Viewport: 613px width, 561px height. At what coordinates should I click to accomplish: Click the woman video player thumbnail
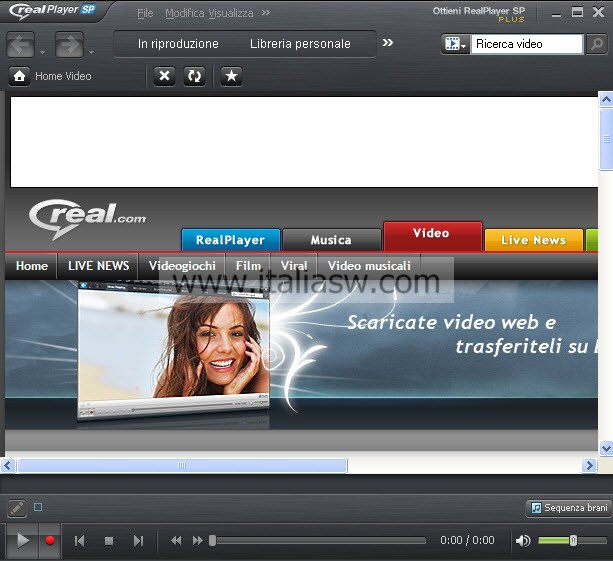pyautogui.click(x=173, y=350)
